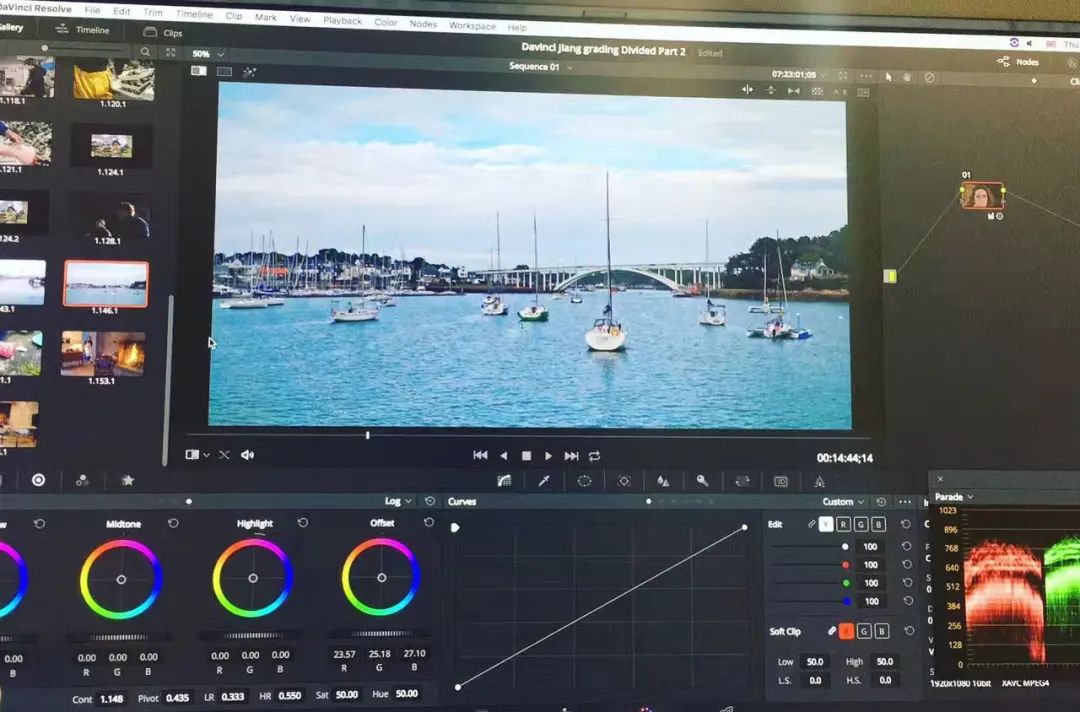Open the Trim menu
Screen dimensions: 1080x712
click(x=152, y=12)
